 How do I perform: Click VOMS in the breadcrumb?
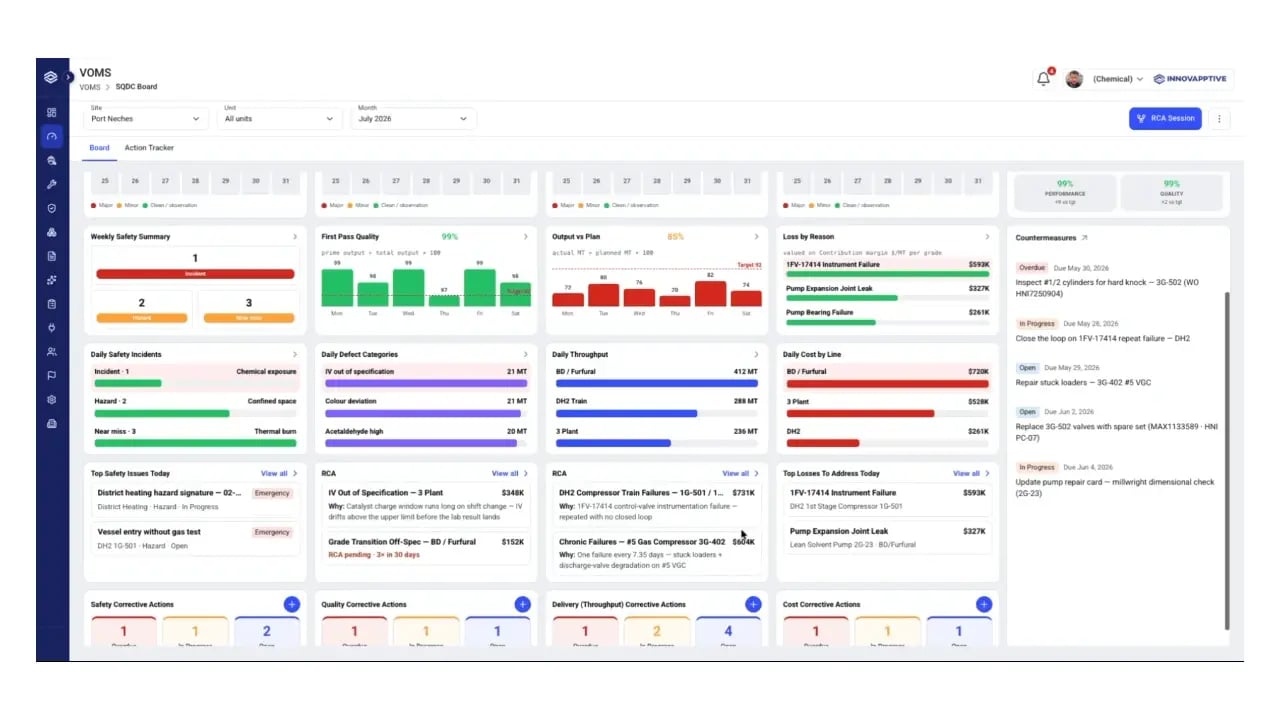pos(90,87)
